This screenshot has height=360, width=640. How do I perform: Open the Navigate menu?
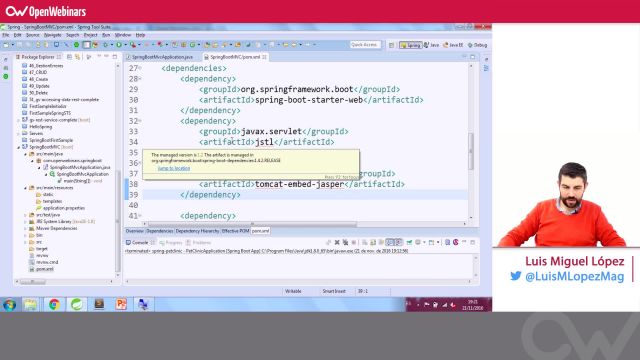[x=53, y=35]
